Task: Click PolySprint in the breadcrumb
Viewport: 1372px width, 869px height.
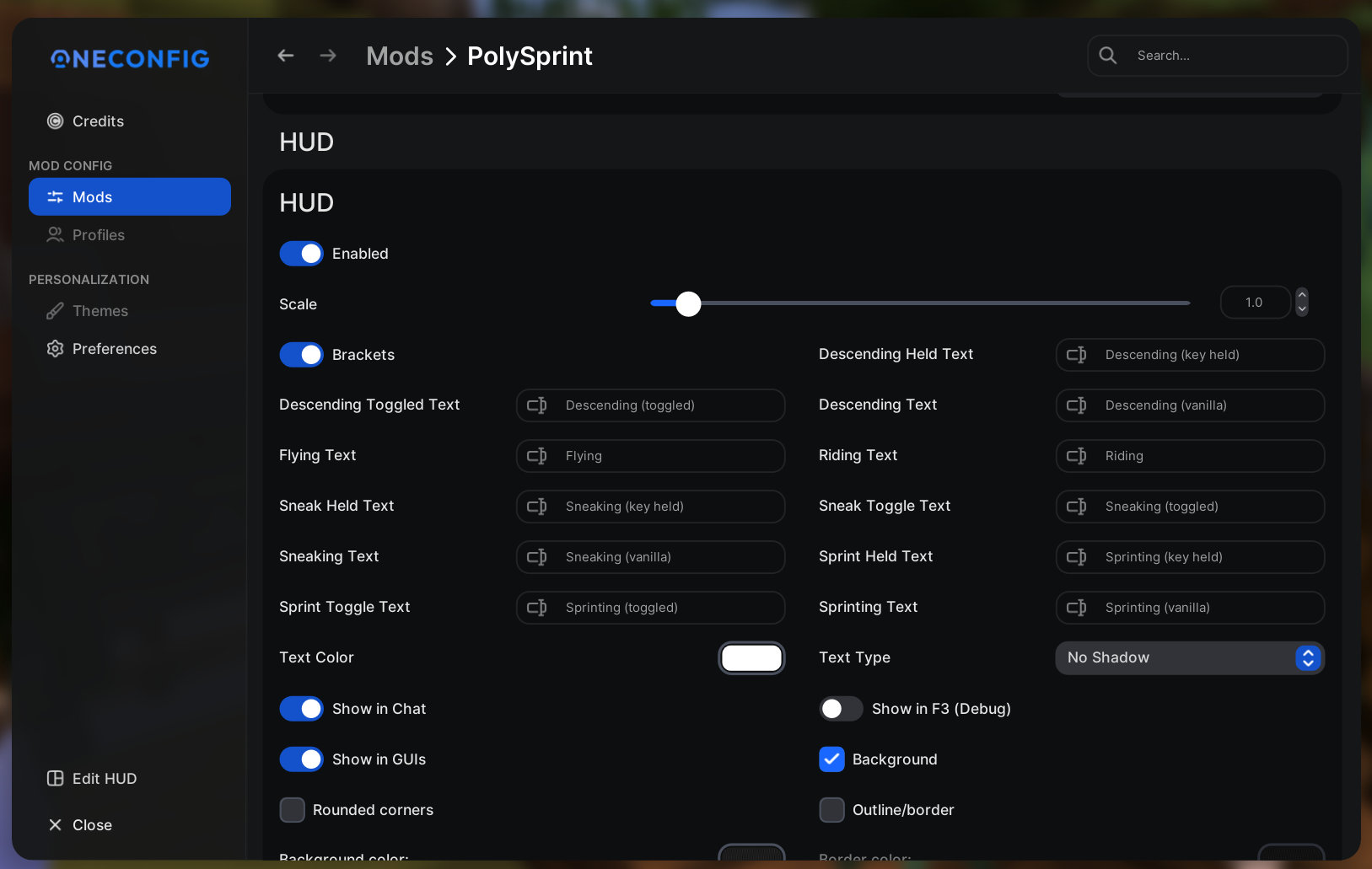Action: [x=530, y=56]
